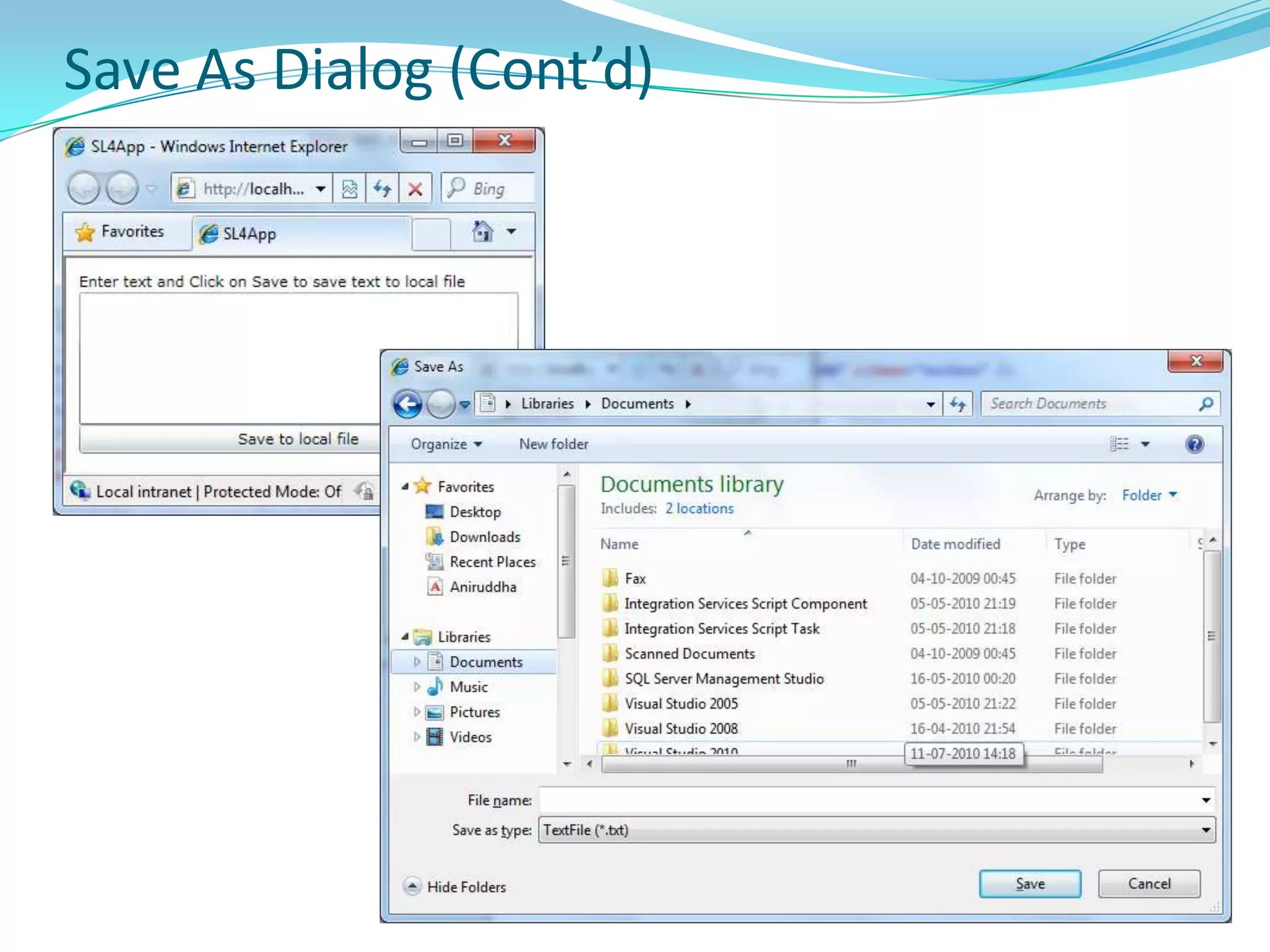The height and width of the screenshot is (952, 1270).
Task: Collapse the Libraries tree node
Action: pos(405,637)
